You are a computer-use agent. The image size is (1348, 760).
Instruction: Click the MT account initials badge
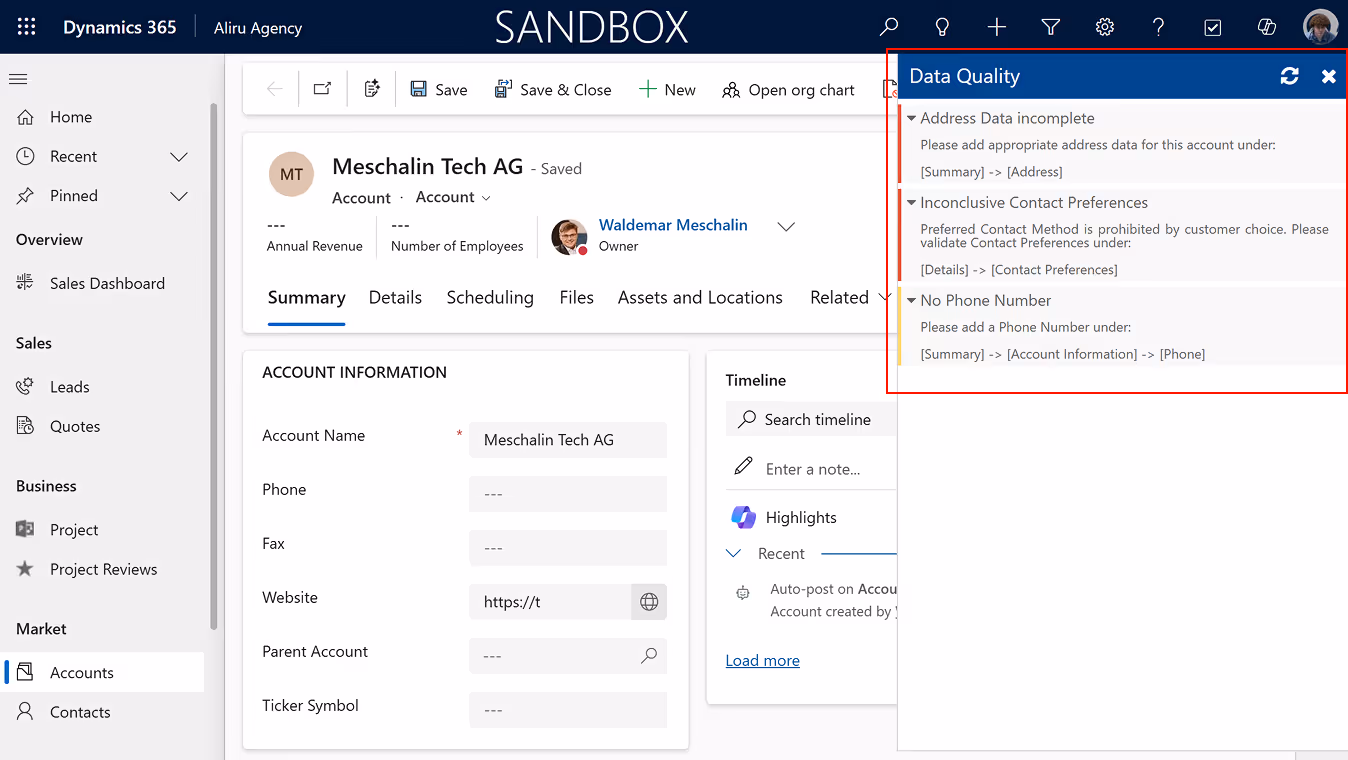(291, 174)
